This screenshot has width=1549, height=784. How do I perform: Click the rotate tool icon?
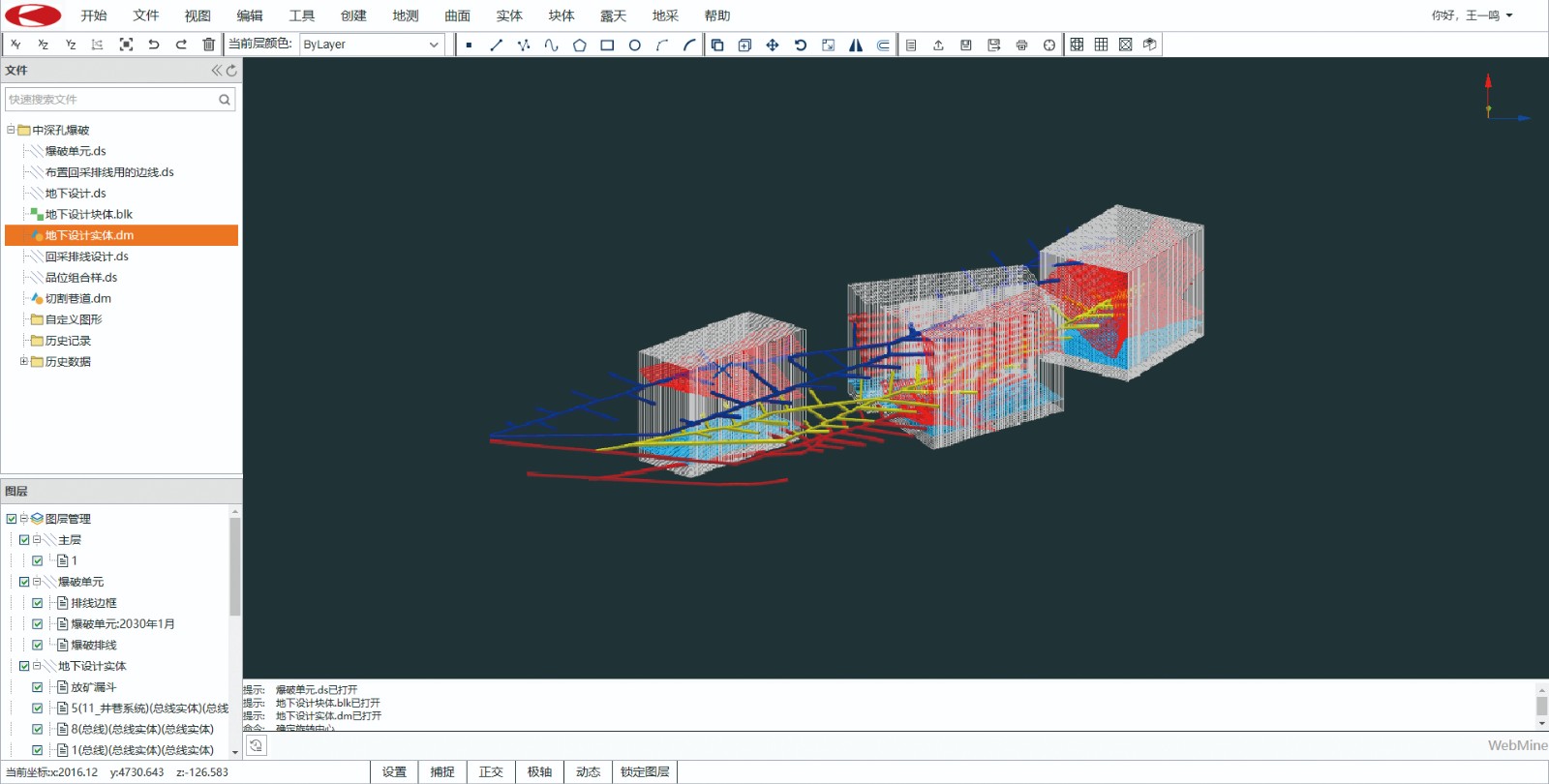click(x=801, y=45)
